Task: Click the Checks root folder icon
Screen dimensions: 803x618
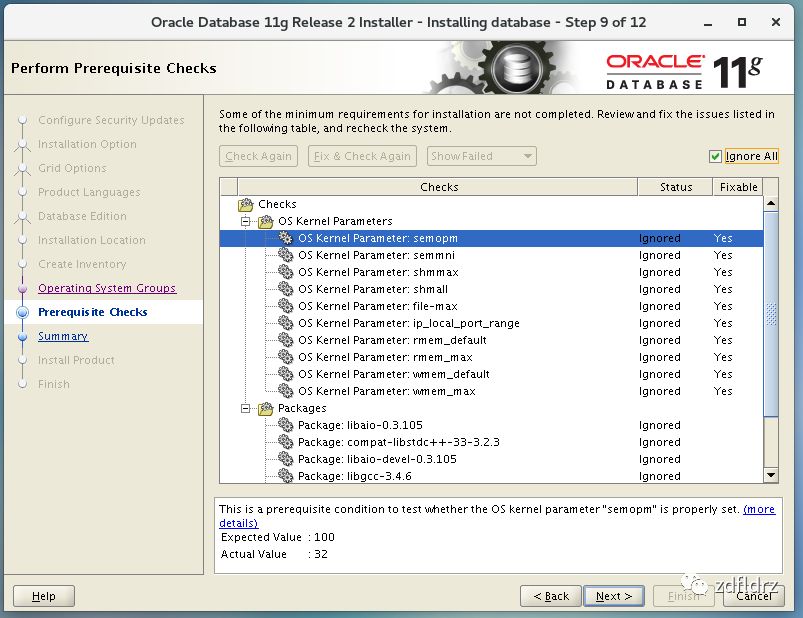Action: pos(246,204)
